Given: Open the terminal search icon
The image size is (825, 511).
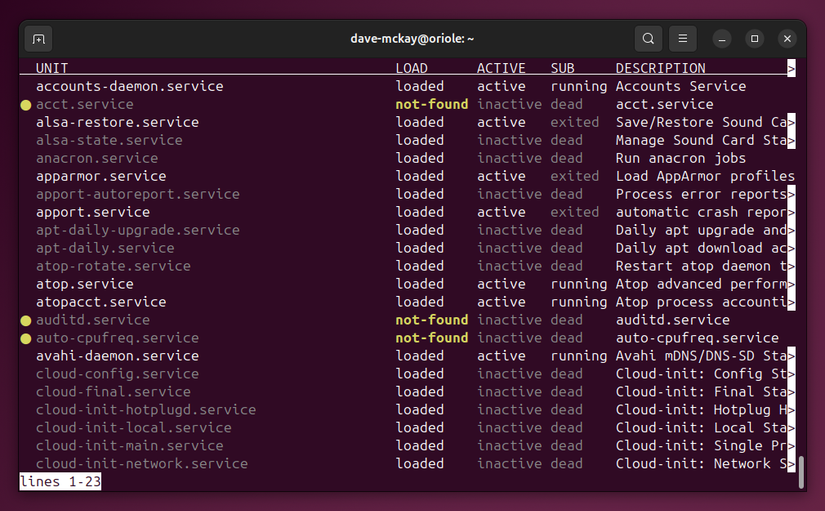Looking at the screenshot, I should click(649, 39).
